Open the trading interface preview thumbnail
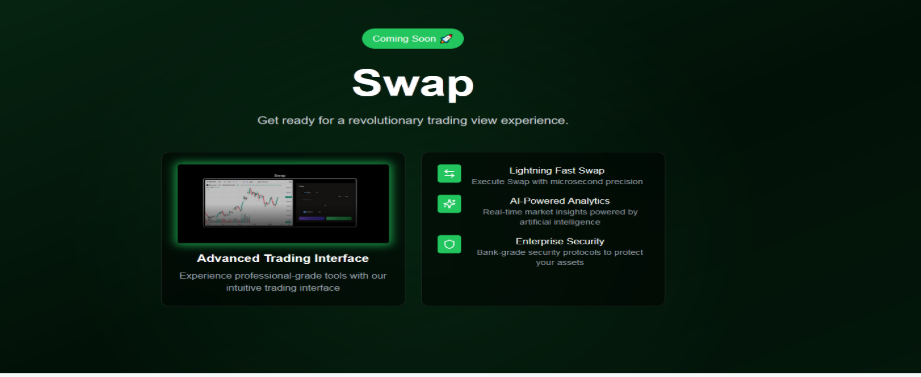 point(283,203)
